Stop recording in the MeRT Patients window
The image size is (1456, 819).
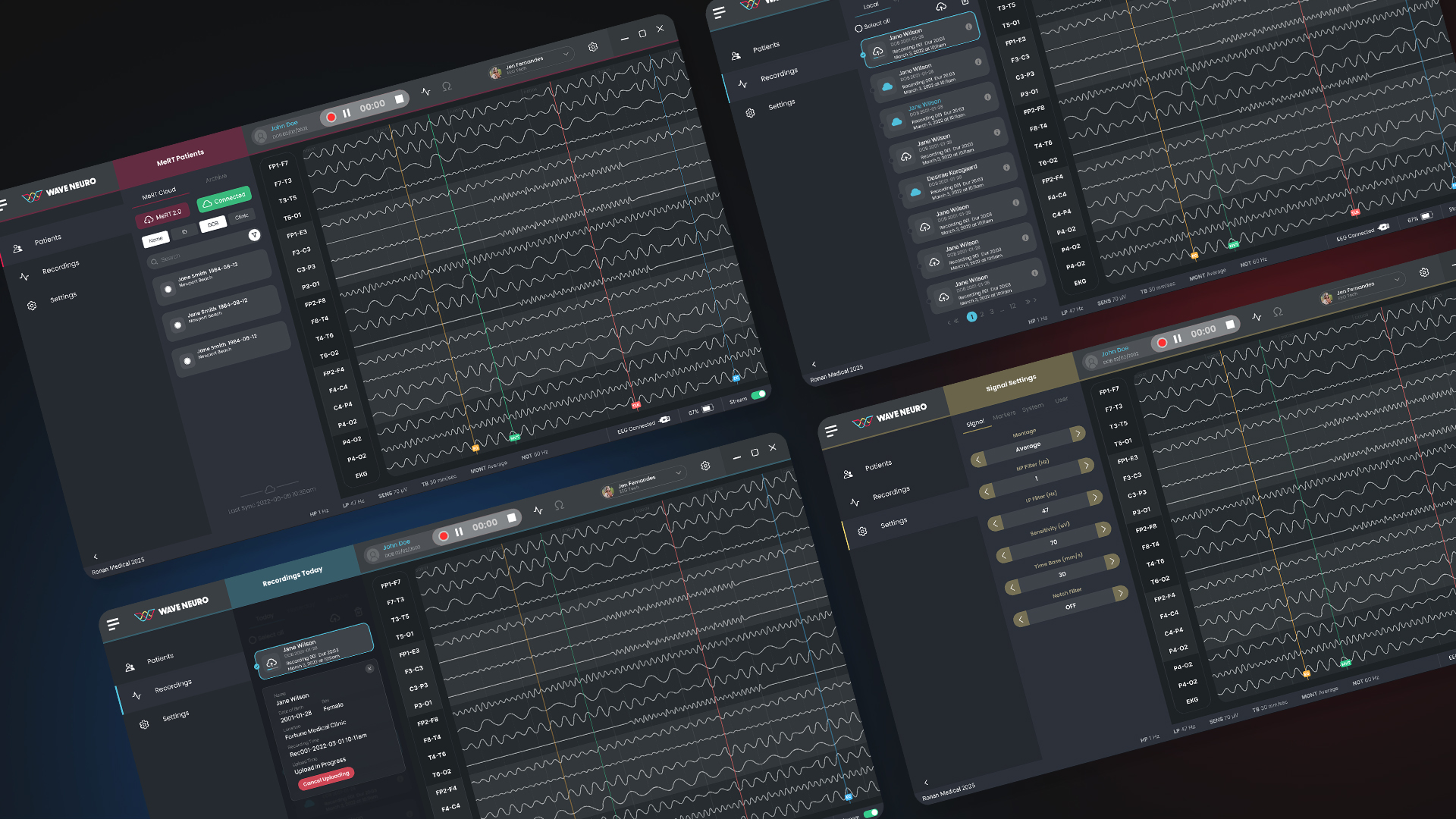pos(400,99)
